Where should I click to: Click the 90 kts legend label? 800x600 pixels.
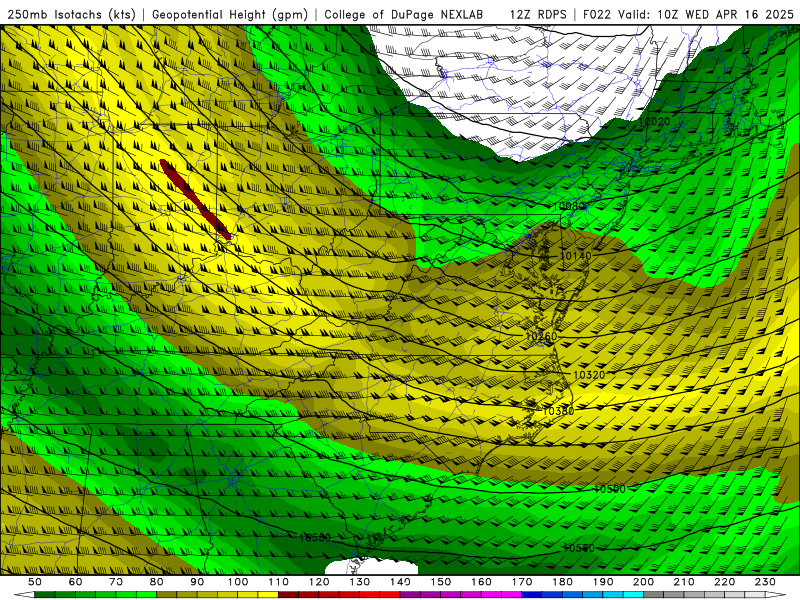(x=197, y=582)
